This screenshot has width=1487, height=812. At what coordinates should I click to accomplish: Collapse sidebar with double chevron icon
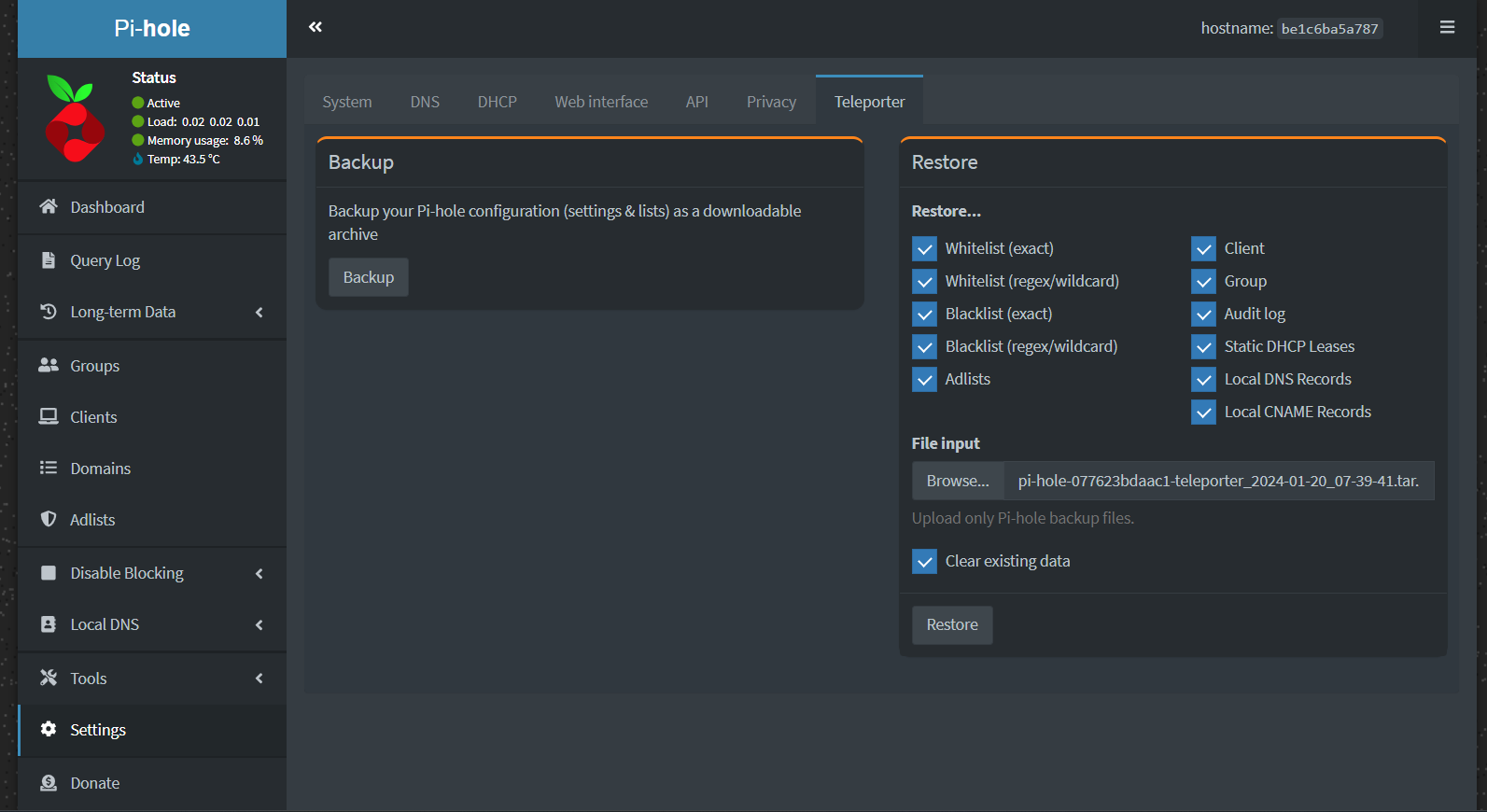[316, 27]
